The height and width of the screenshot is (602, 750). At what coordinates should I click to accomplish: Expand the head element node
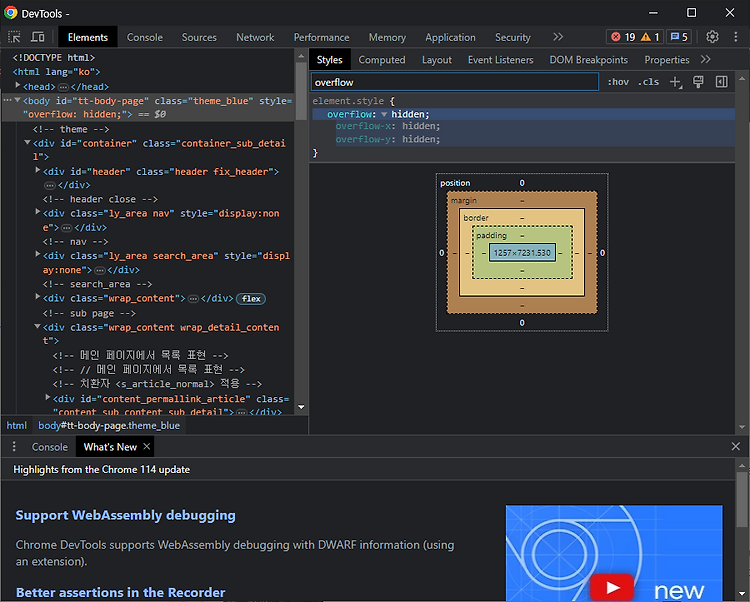(16, 87)
